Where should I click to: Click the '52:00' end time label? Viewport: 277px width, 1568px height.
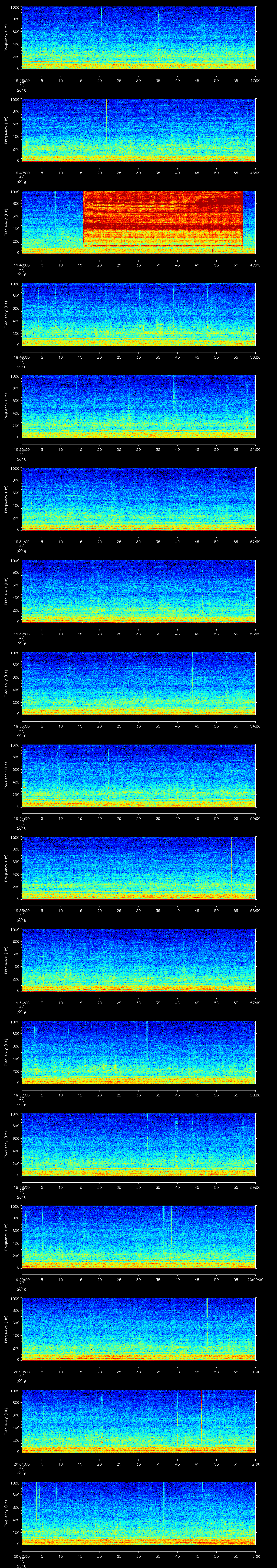256,542
